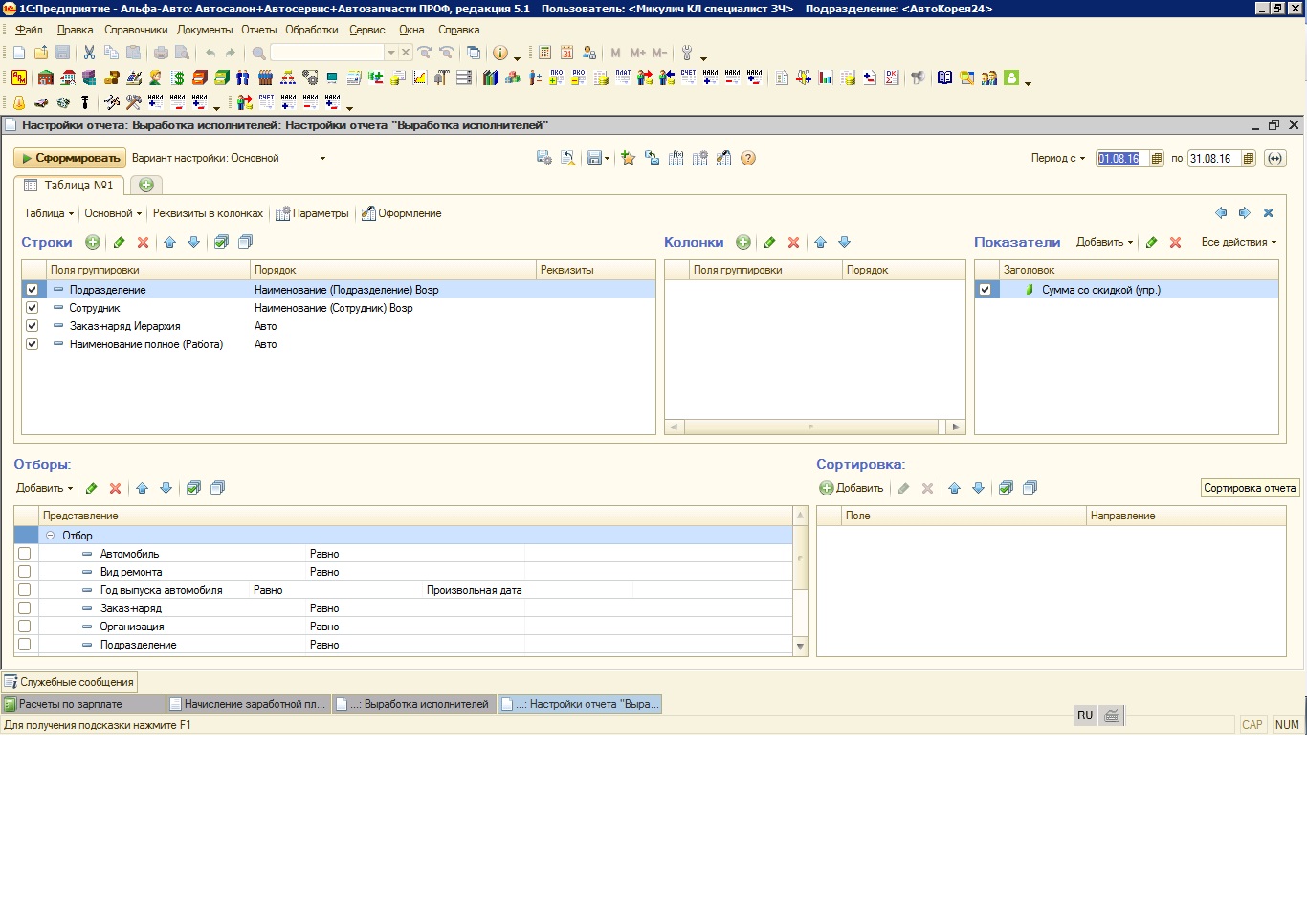Screen dimensions: 1307x924
Task: Enable Год выпуска автомобиля filter checkbox
Action: click(x=25, y=590)
